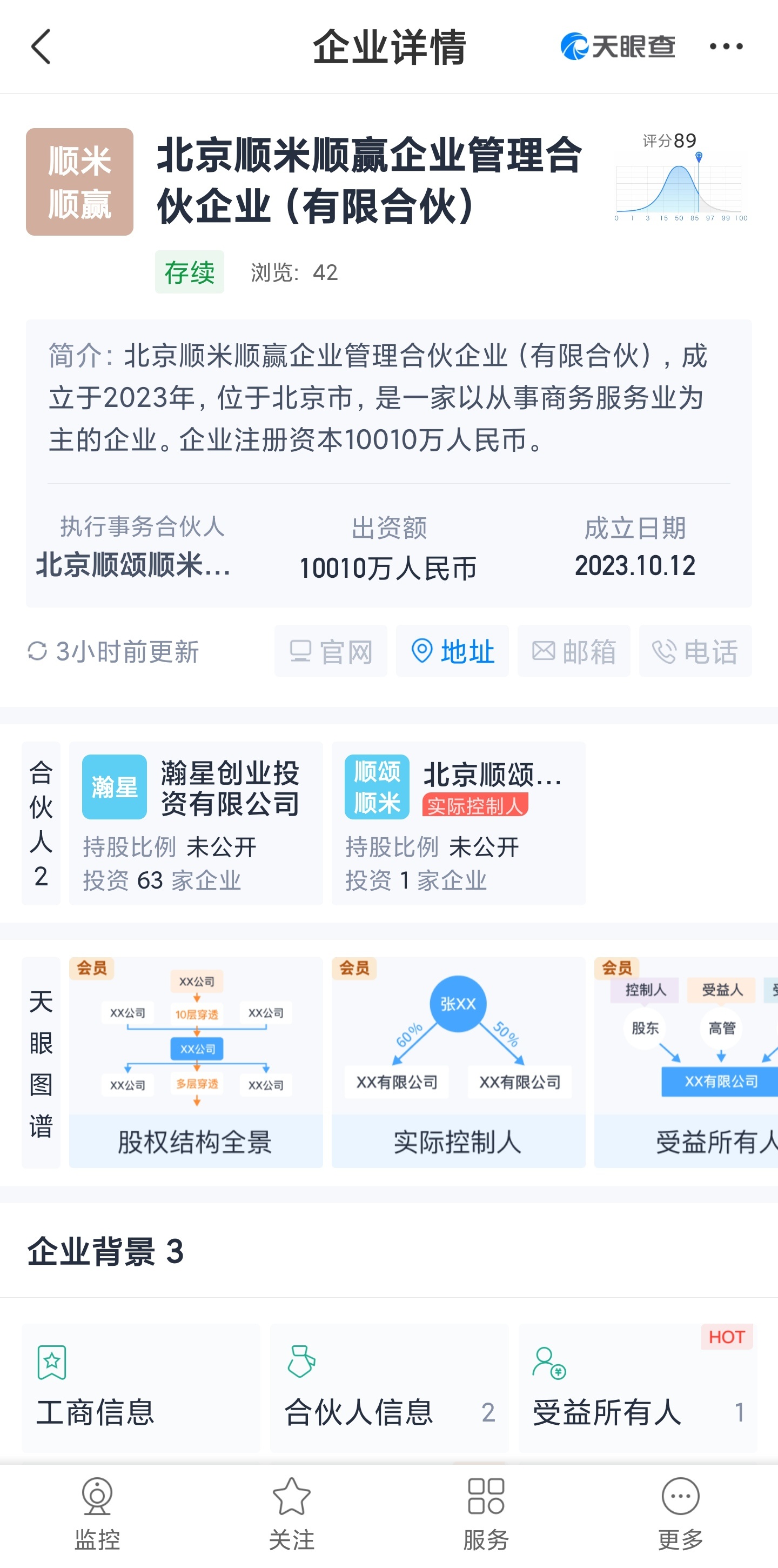The width and height of the screenshot is (778, 1568).
Task: Tap the 存续 status tag
Action: (189, 272)
